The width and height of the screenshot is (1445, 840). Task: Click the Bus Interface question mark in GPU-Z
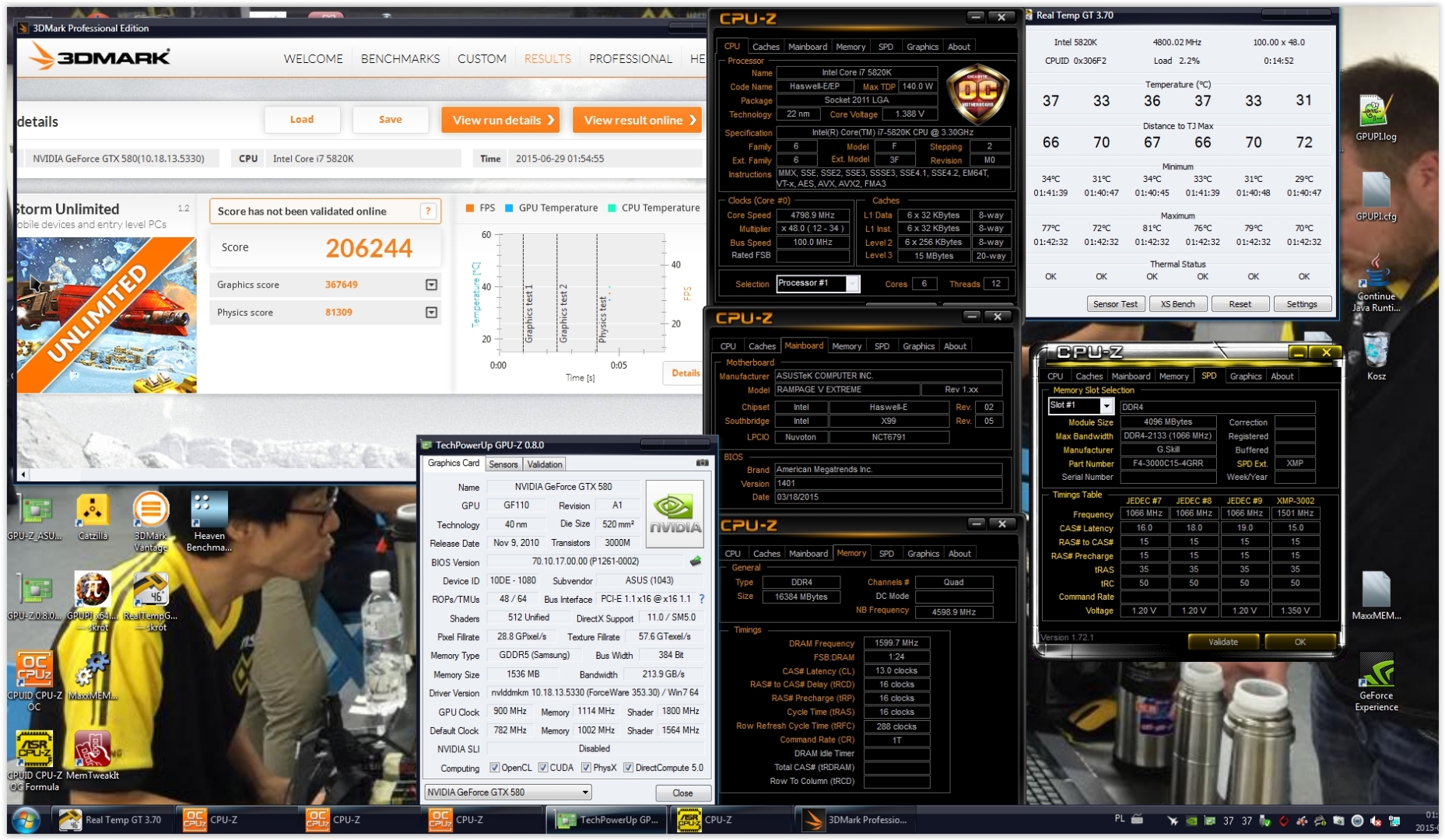(702, 599)
